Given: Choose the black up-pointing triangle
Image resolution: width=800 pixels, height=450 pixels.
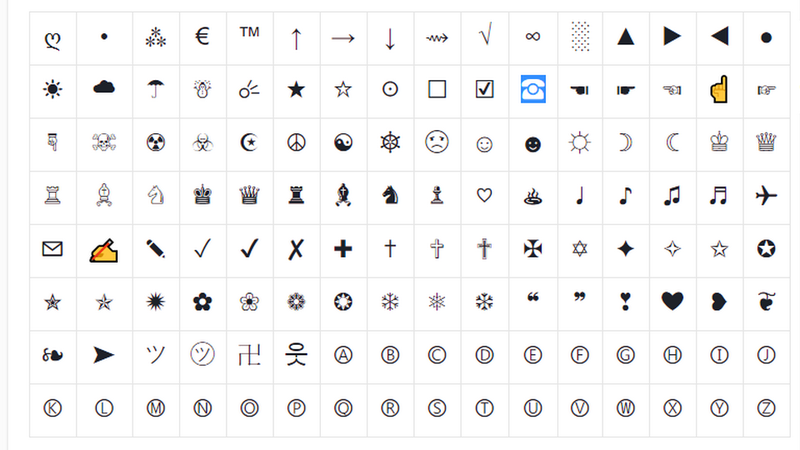Looking at the screenshot, I should click(x=626, y=37).
